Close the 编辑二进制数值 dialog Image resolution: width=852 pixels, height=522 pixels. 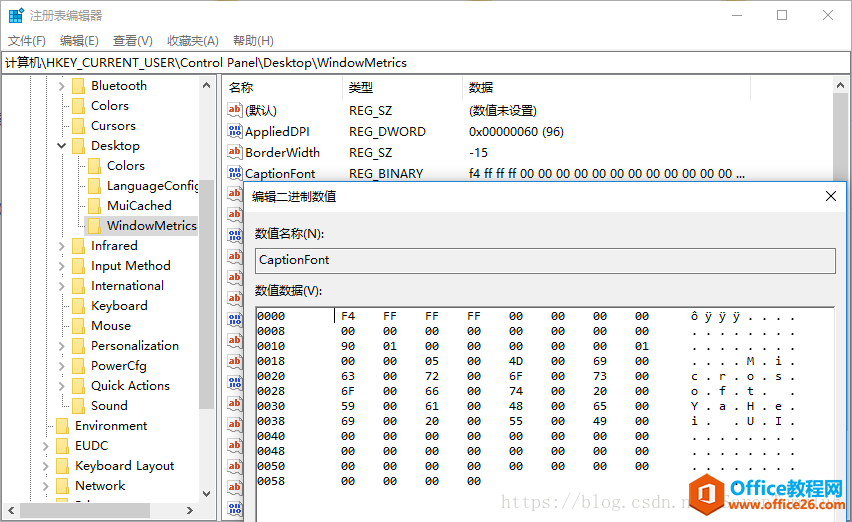[830, 197]
